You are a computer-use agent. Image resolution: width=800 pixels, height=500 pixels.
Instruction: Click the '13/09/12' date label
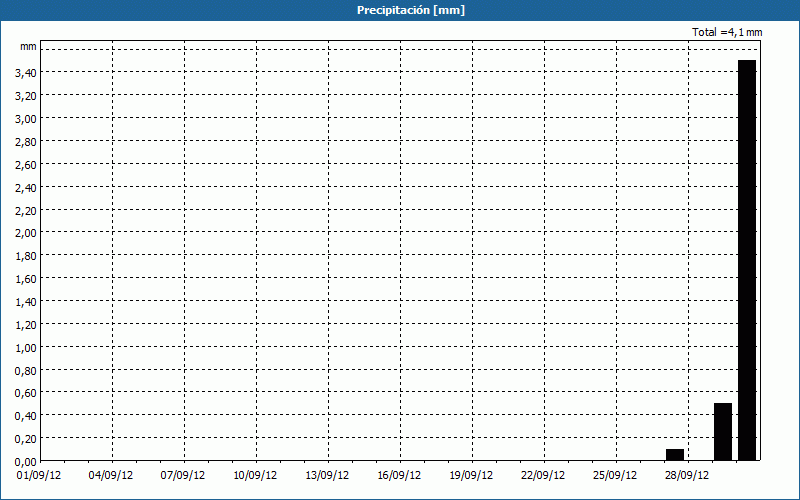click(327, 475)
